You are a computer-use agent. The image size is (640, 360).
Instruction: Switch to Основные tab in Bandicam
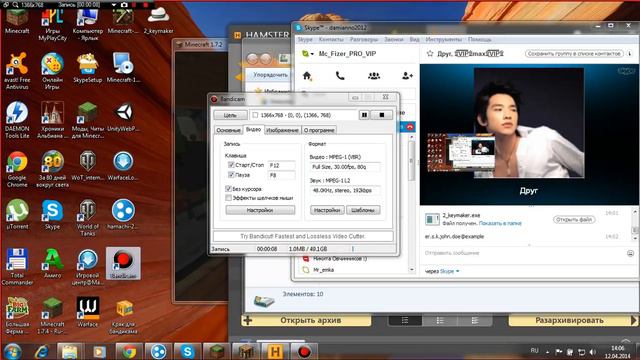[x=228, y=130]
